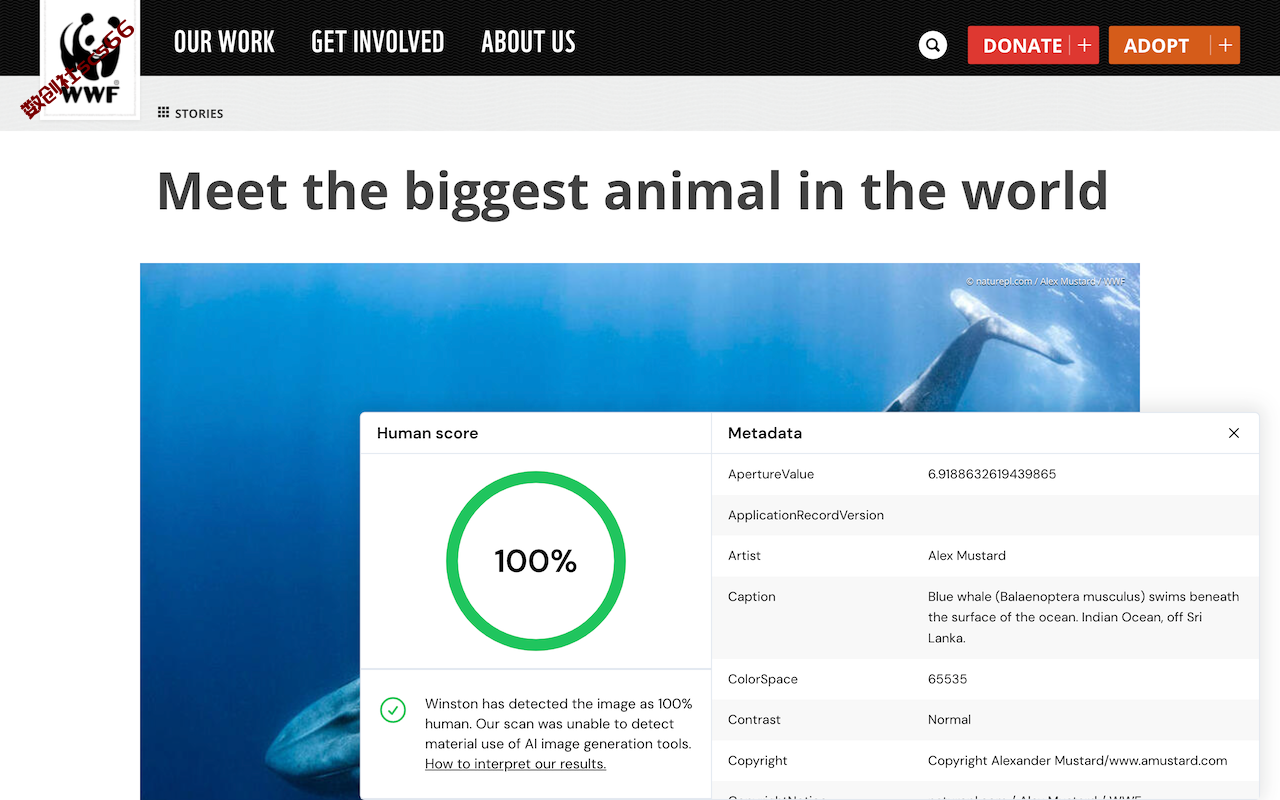Click the orange Adopt button
Screen dimensions: 1280x800
1174,45
